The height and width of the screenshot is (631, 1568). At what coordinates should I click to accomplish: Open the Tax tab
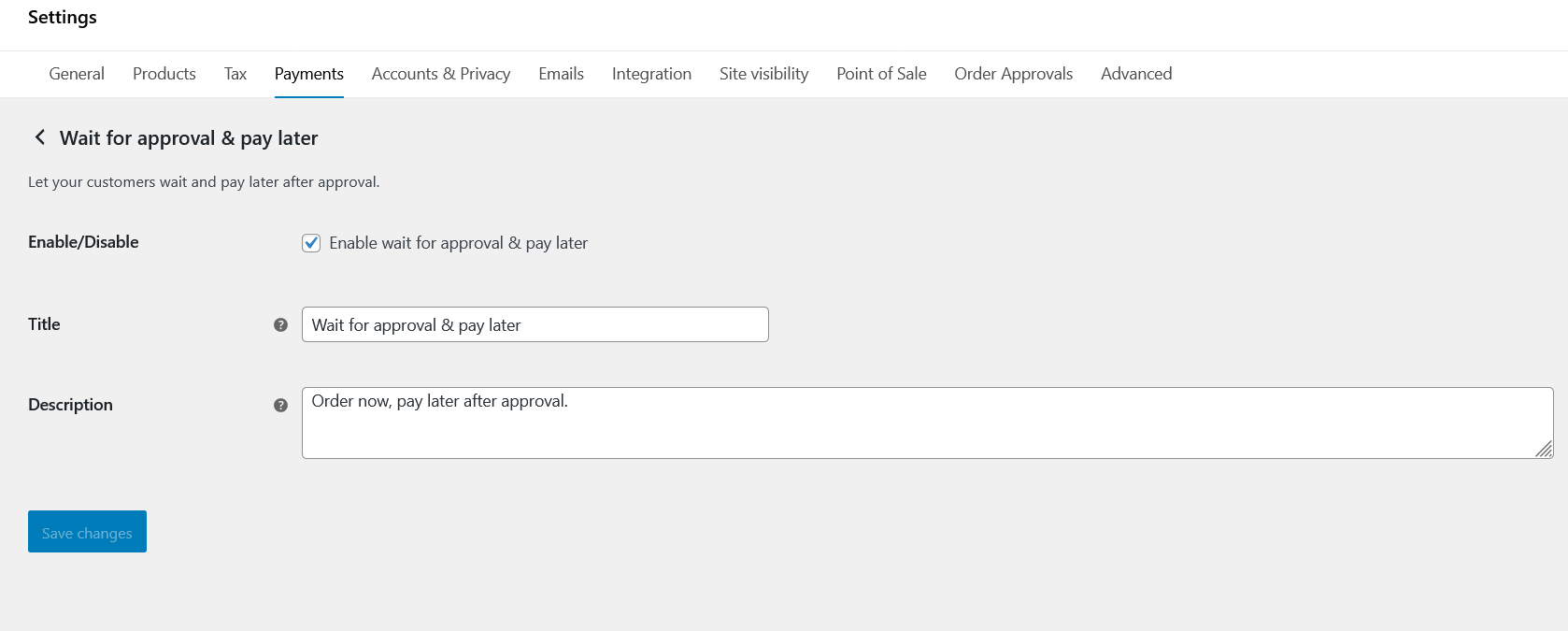click(235, 74)
